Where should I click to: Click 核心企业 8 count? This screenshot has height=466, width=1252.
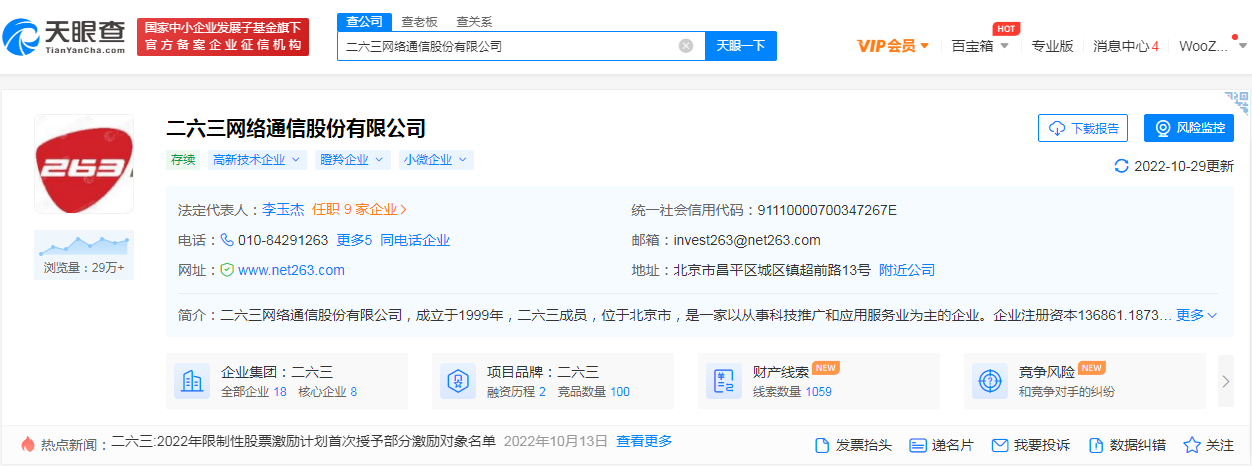point(327,392)
